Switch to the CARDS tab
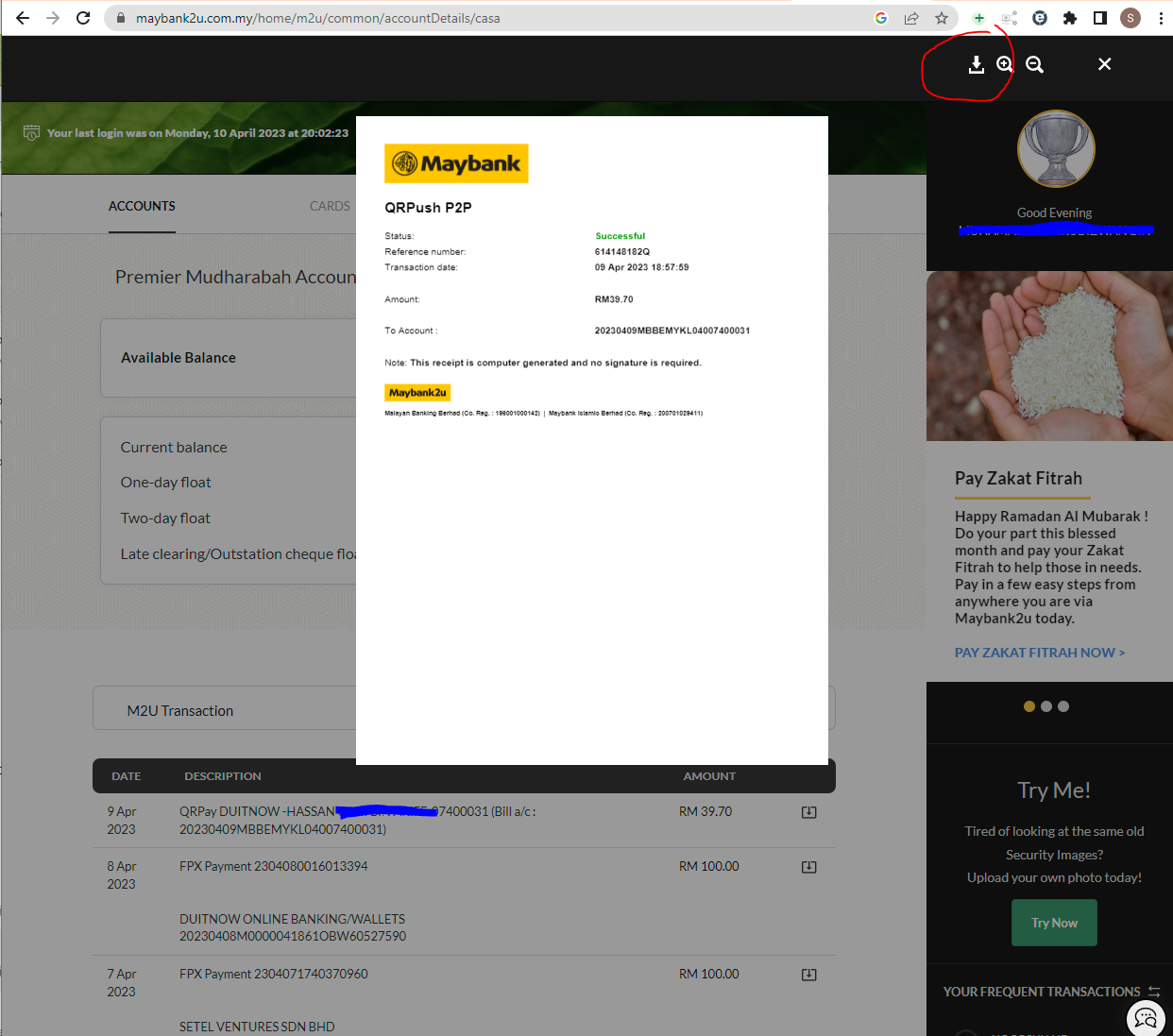This screenshot has height=1036, width=1173. pyautogui.click(x=330, y=206)
